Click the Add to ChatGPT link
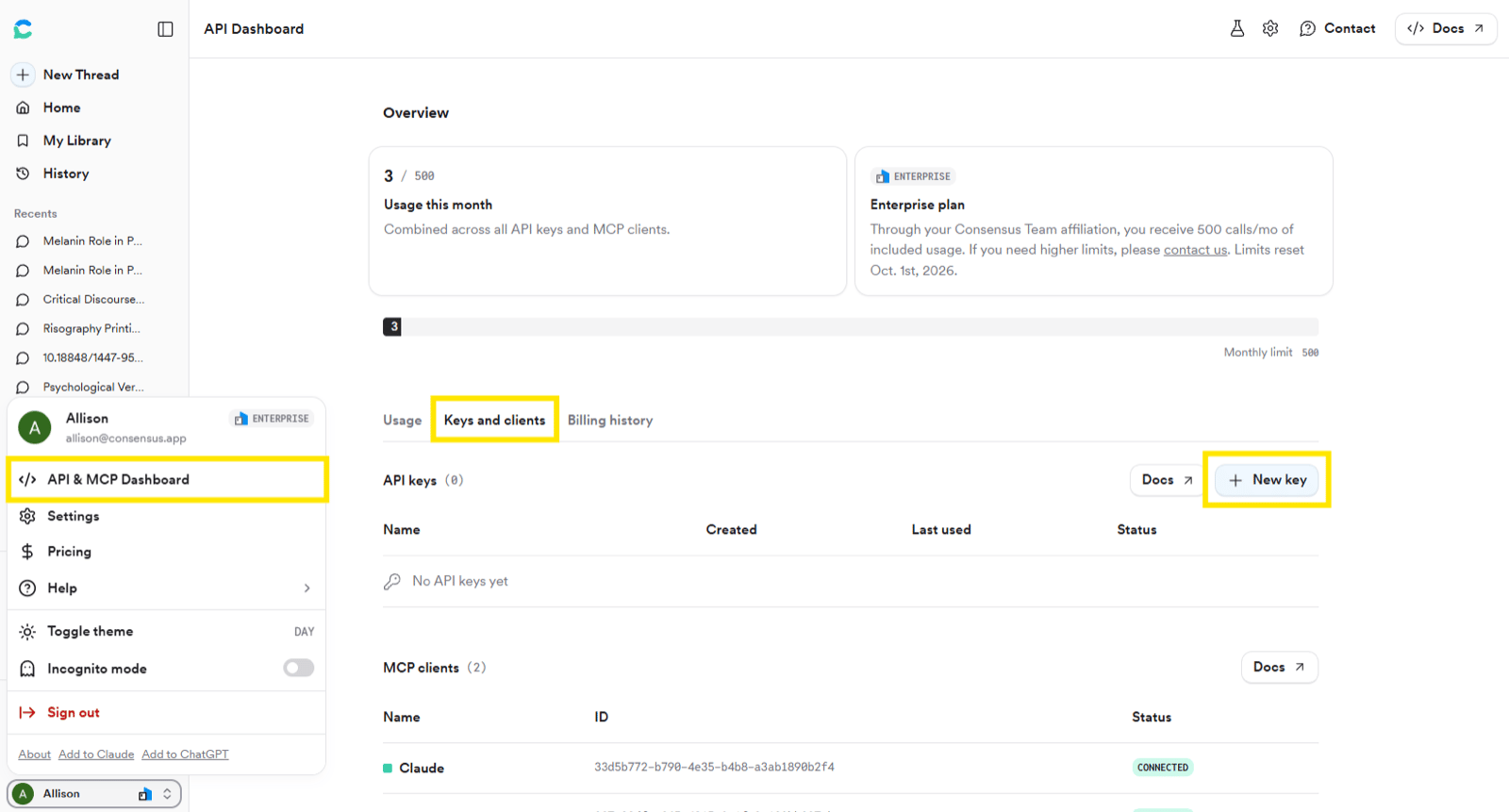 pyautogui.click(x=185, y=754)
